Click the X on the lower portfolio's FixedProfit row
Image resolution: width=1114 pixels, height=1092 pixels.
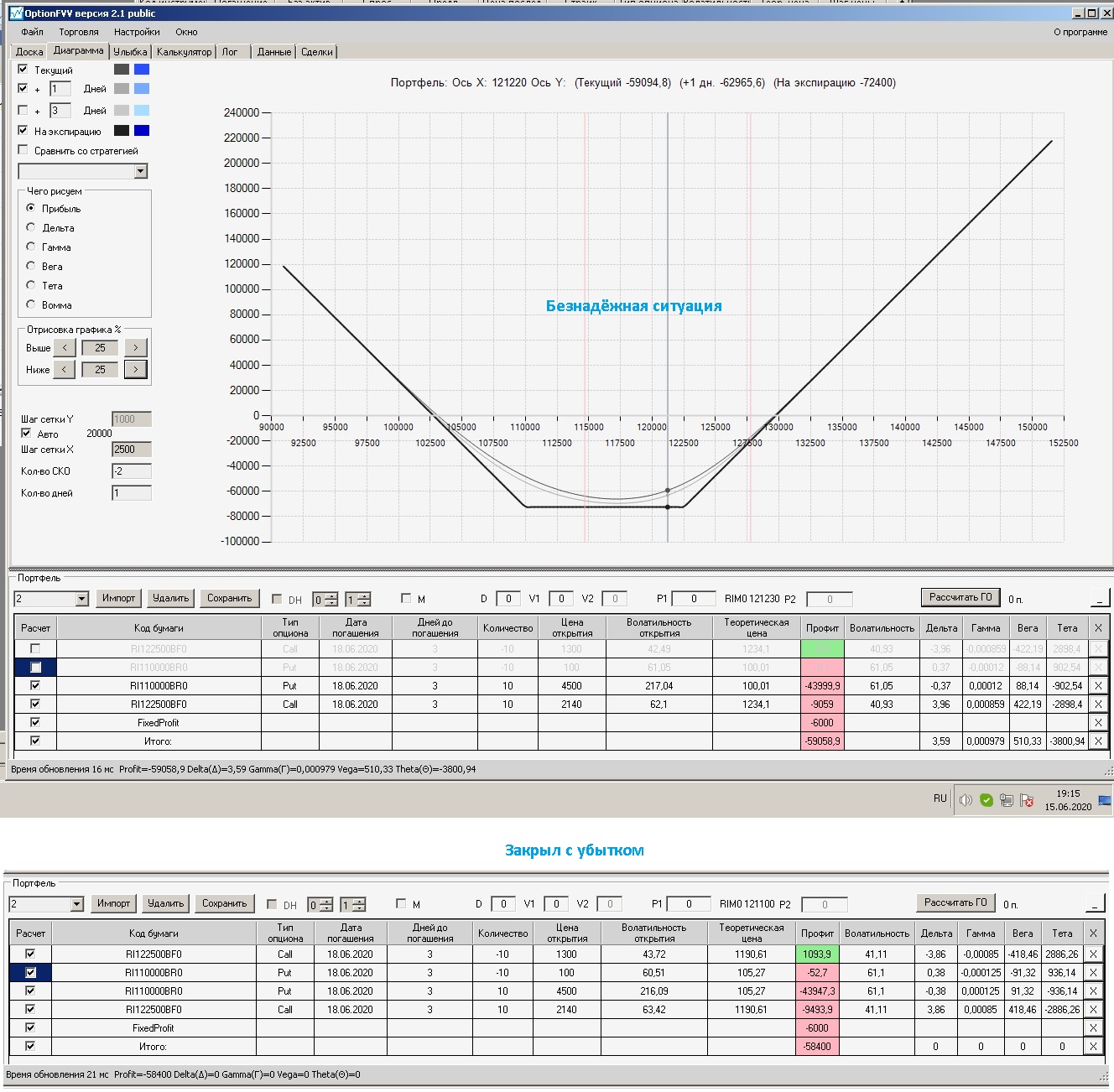click(1093, 1028)
